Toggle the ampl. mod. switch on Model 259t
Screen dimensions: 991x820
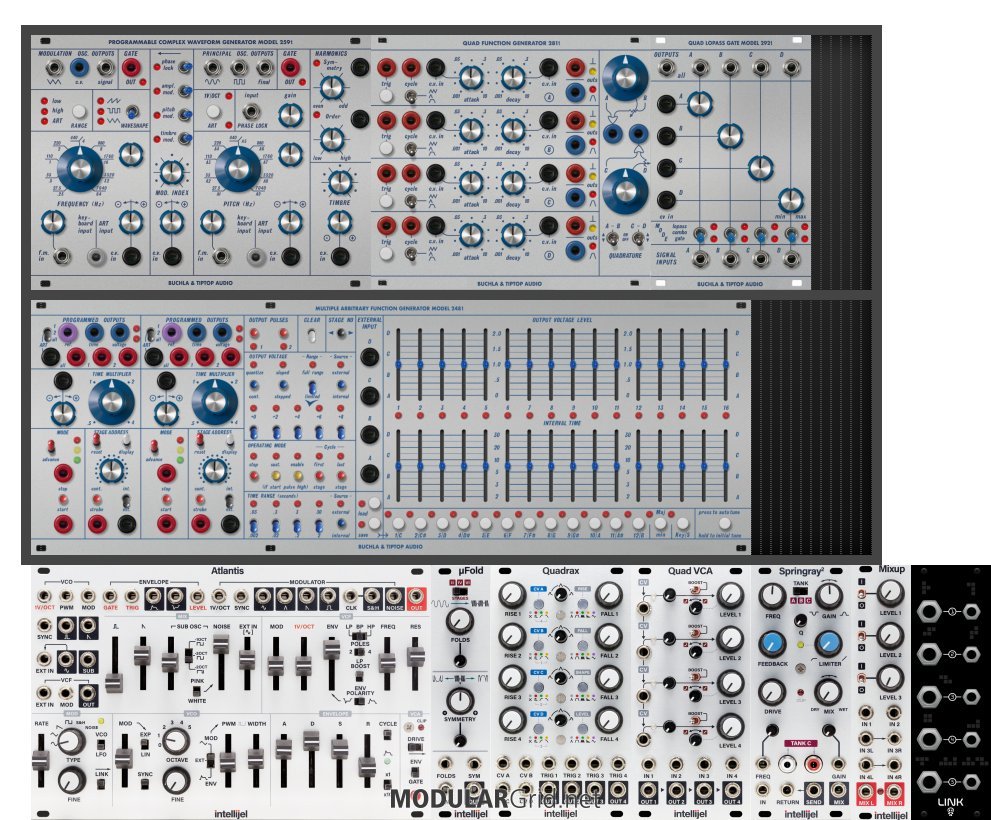coord(185,92)
